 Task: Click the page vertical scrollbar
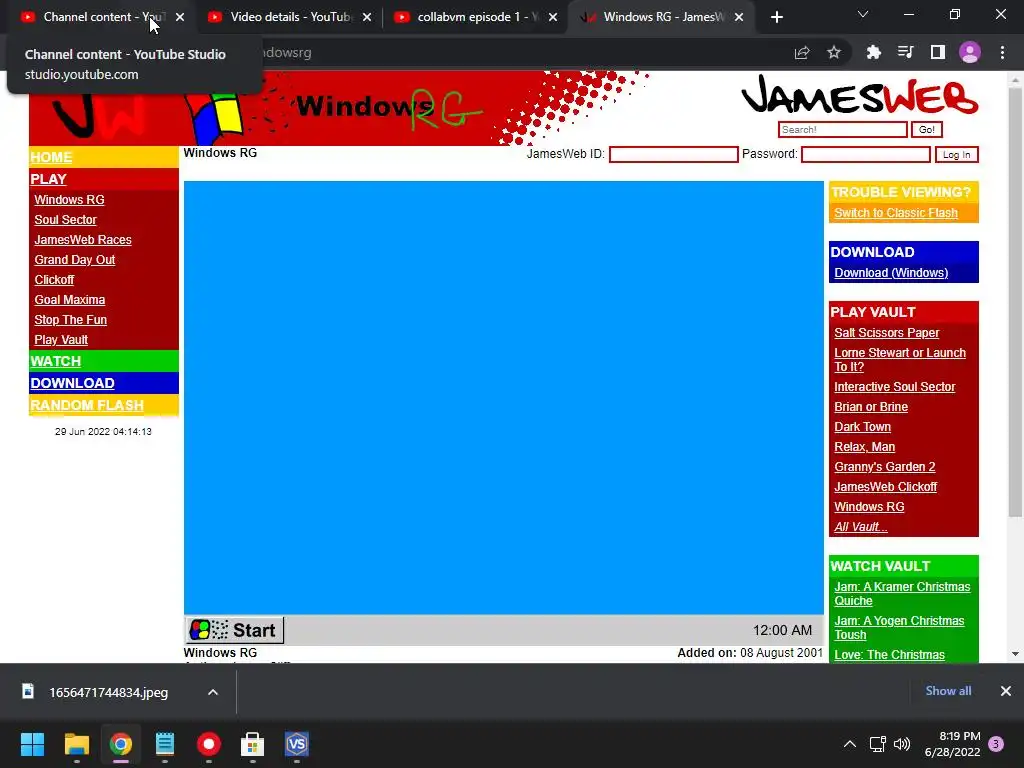click(x=1015, y=304)
